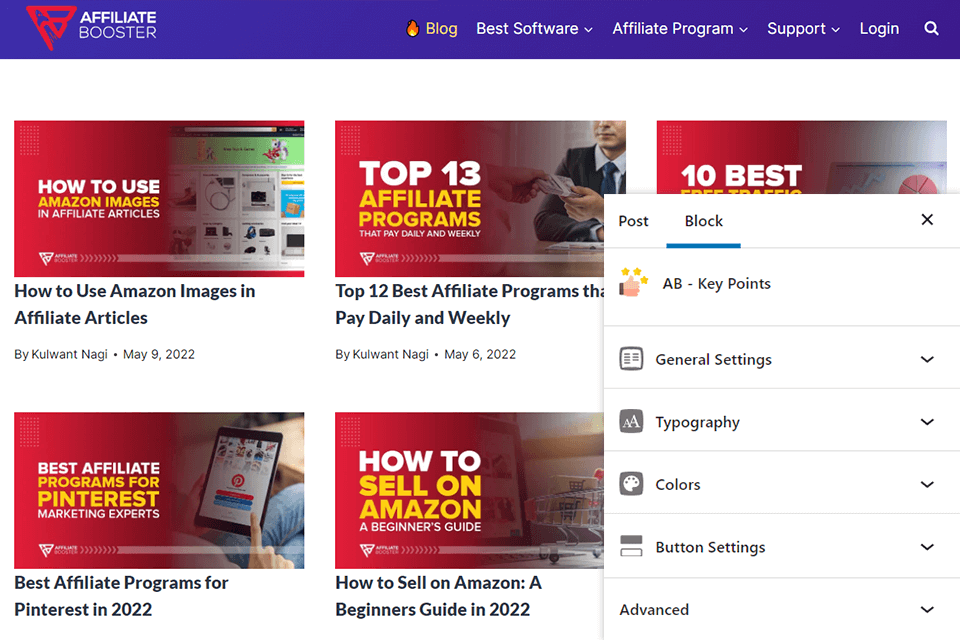Switch to the Post tab
Screen dimensions: 960x640
pos(633,221)
